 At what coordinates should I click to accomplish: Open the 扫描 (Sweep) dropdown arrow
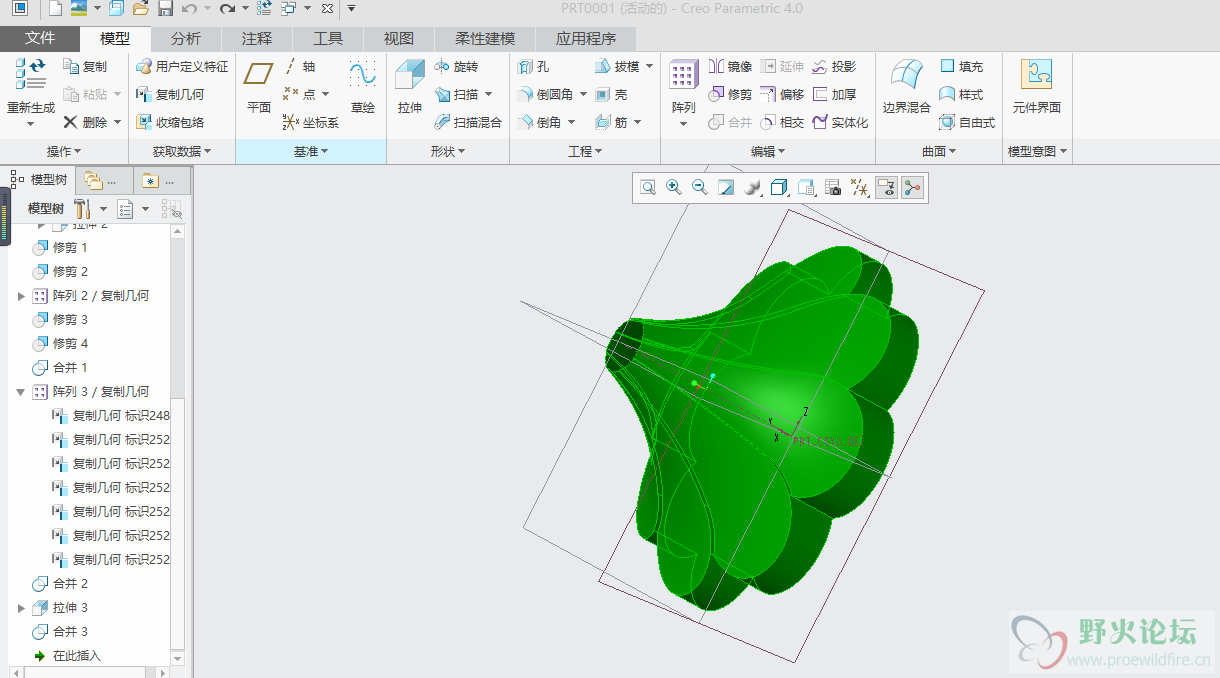(488, 94)
